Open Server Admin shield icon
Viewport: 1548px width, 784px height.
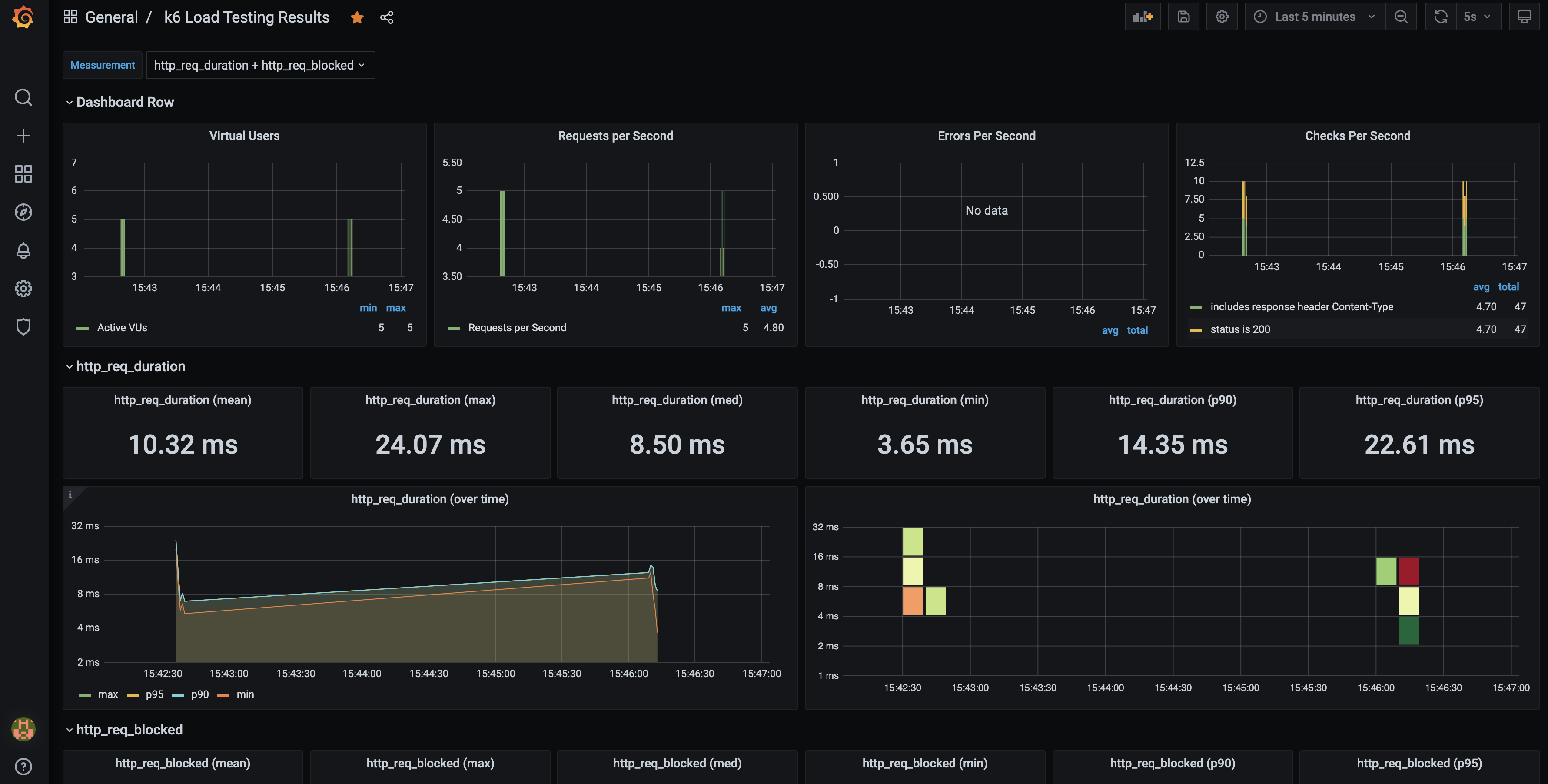click(23, 327)
